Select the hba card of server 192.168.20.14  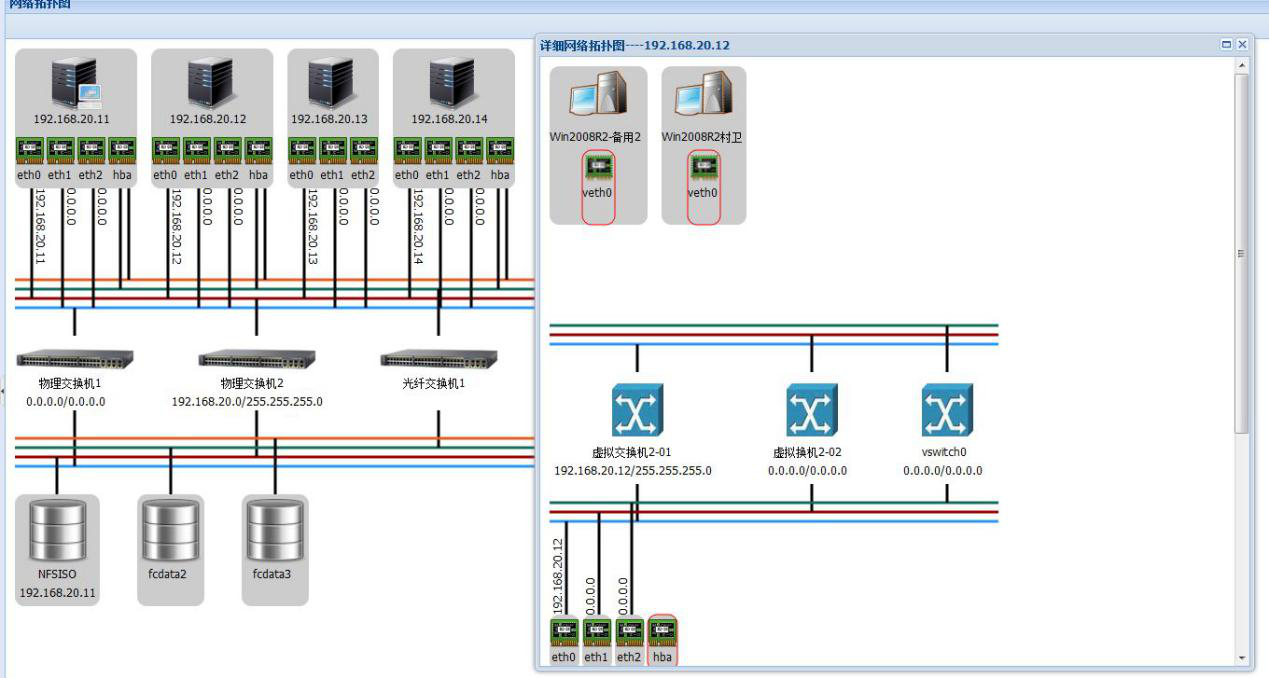tap(500, 151)
